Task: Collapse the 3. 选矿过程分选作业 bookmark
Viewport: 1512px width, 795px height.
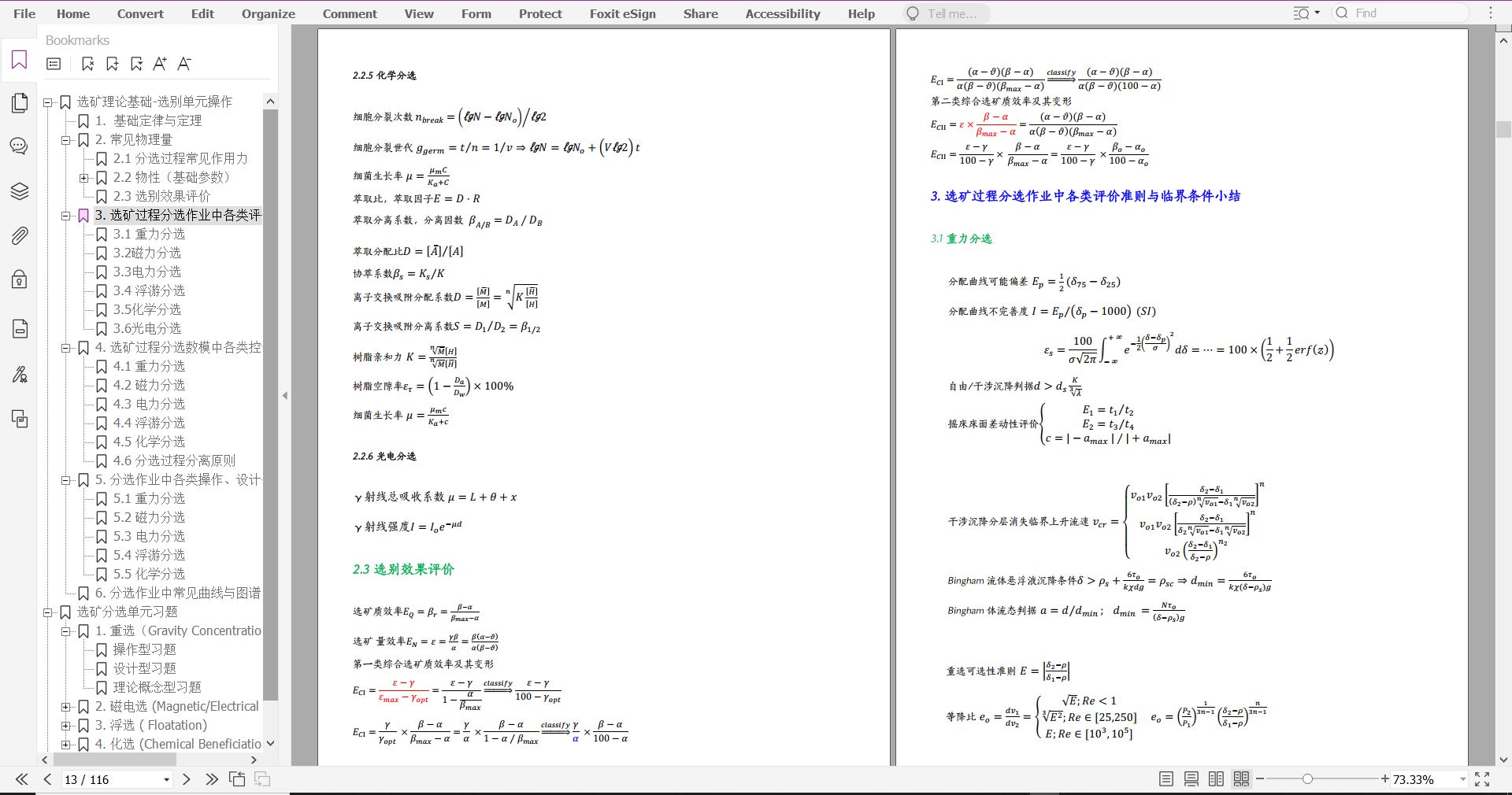Action: (66, 216)
